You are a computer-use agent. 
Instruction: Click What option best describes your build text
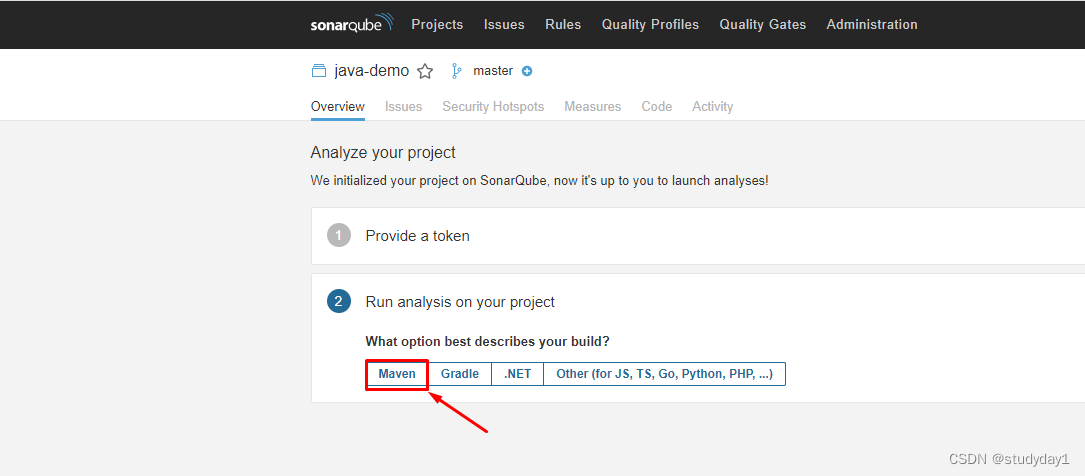pos(487,342)
